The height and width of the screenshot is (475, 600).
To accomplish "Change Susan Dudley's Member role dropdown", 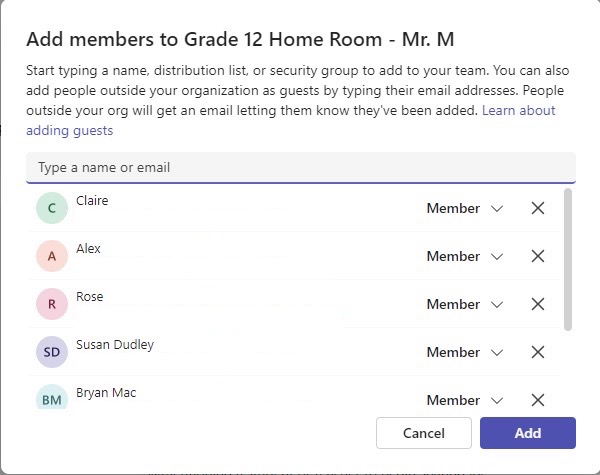I will coord(465,352).
